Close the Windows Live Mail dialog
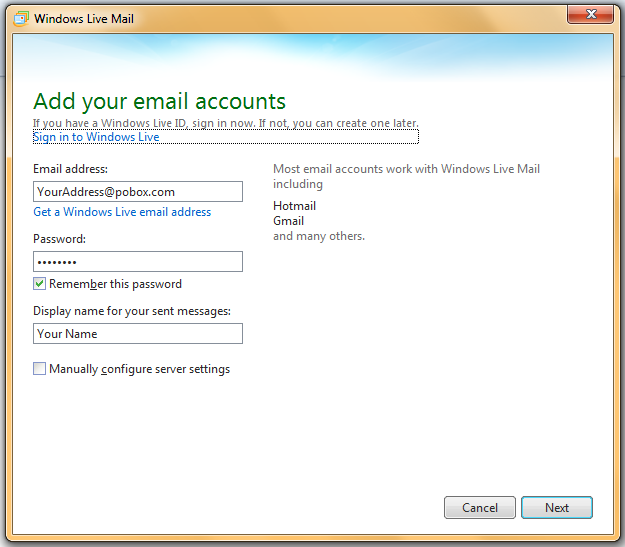Image resolution: width=625 pixels, height=547 pixels. point(591,14)
